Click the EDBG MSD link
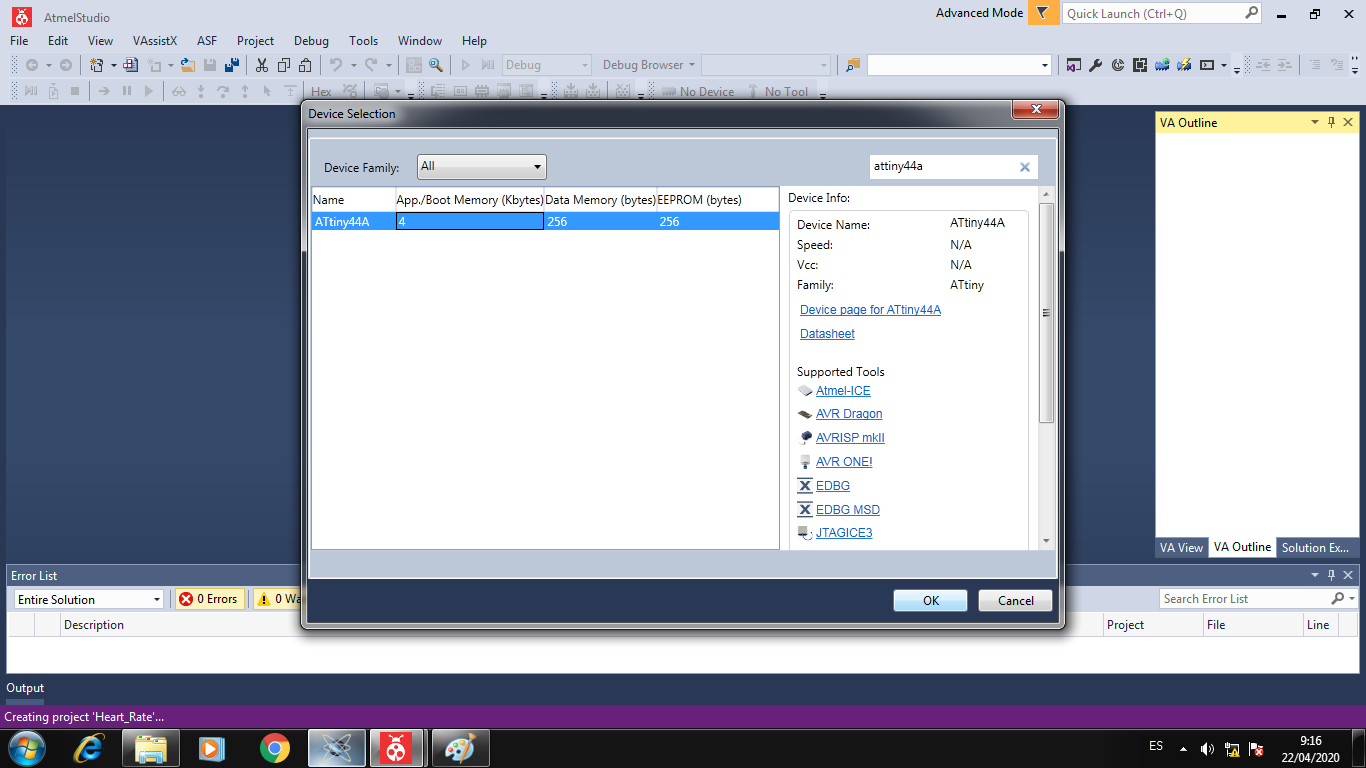The image size is (1366, 768). click(848, 510)
